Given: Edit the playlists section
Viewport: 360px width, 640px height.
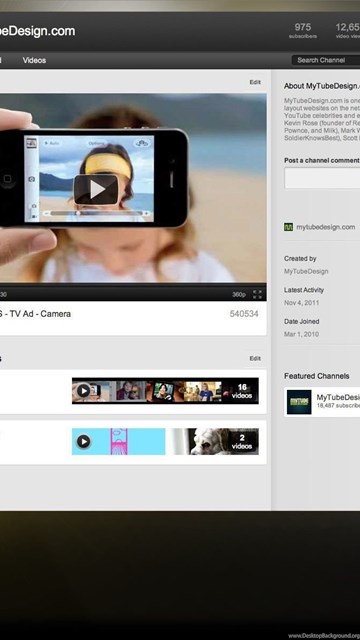Looking at the screenshot, I should [x=255, y=358].
